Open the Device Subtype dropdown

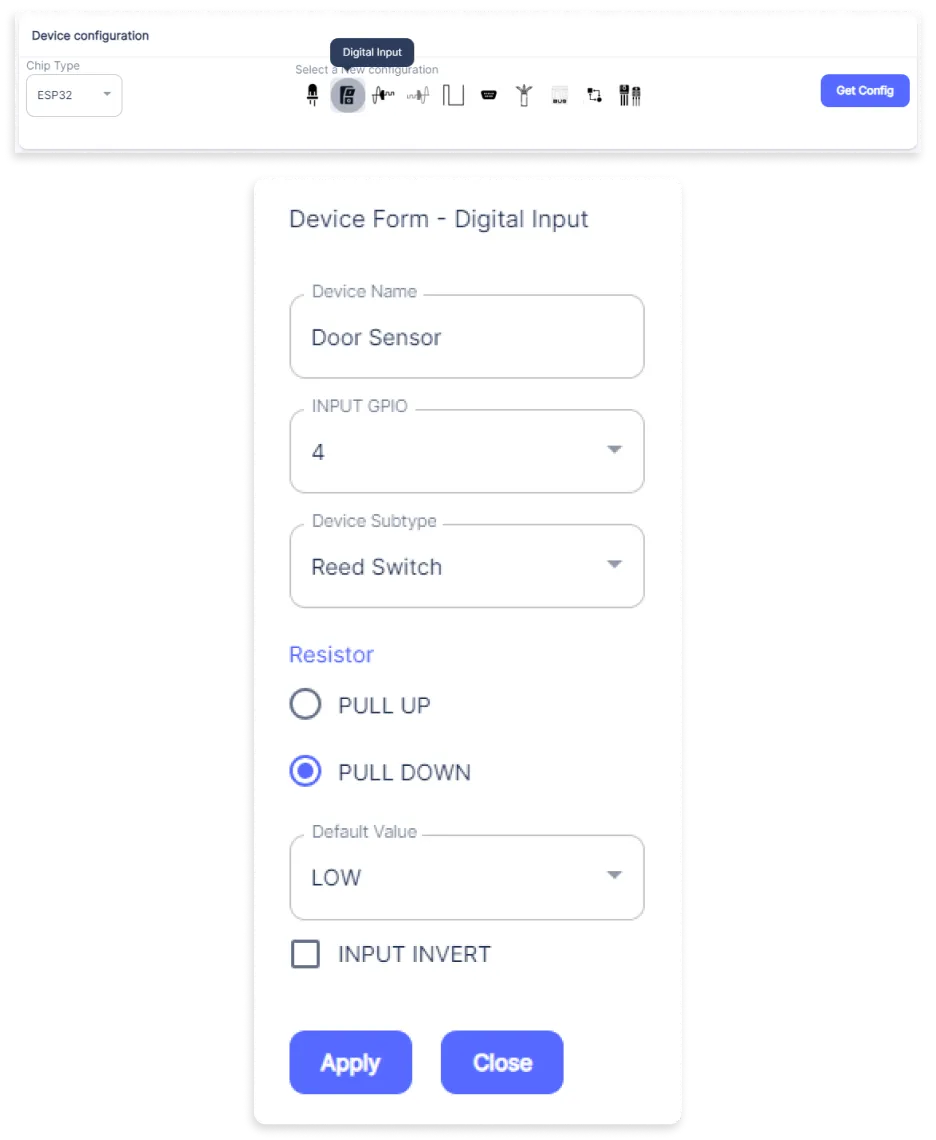click(467, 567)
